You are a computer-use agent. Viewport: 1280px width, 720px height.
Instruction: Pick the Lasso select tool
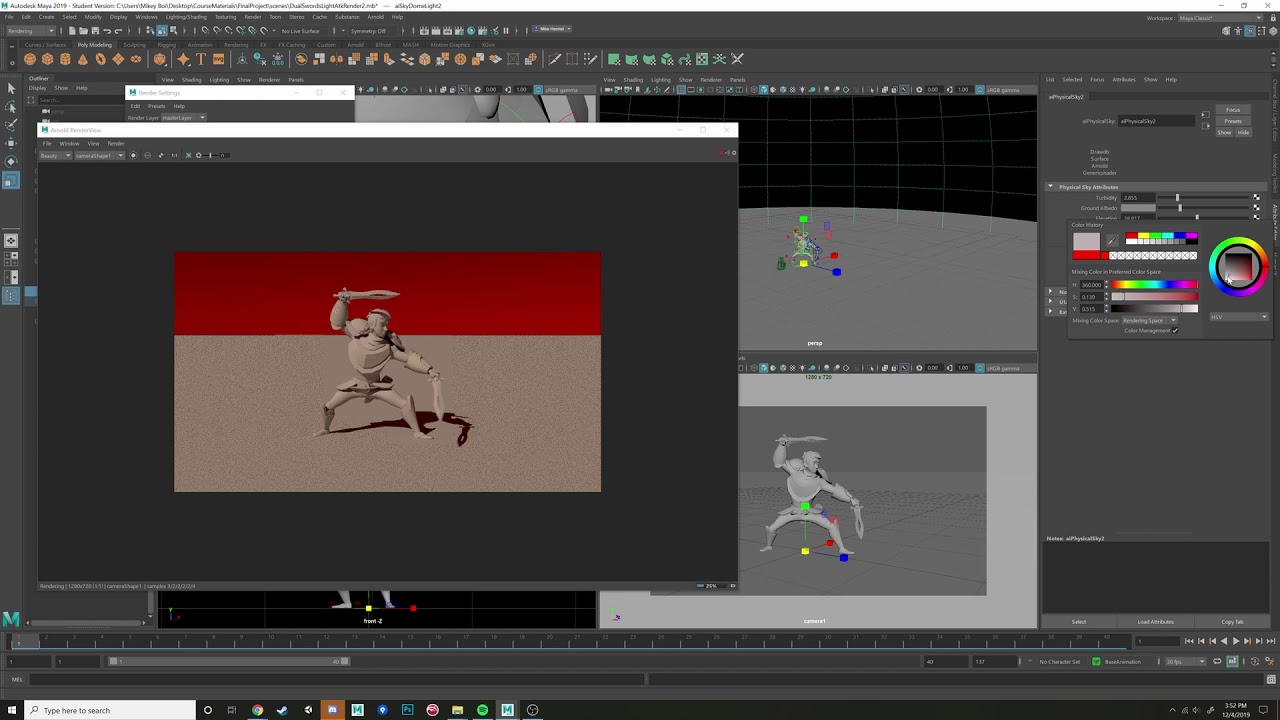tap(11, 107)
